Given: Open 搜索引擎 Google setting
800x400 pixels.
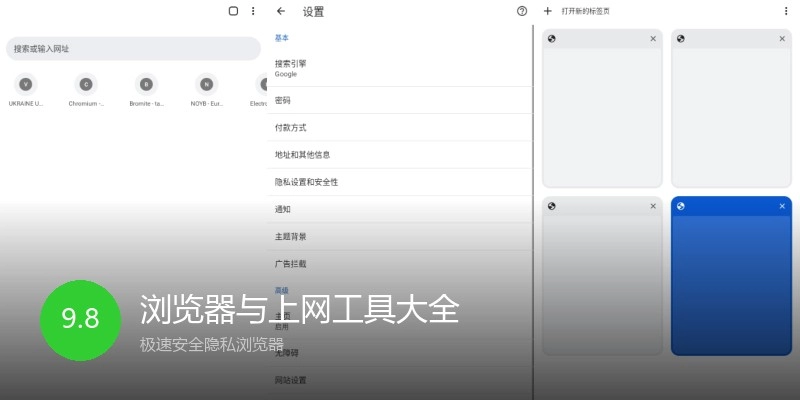Looking at the screenshot, I should point(399,68).
